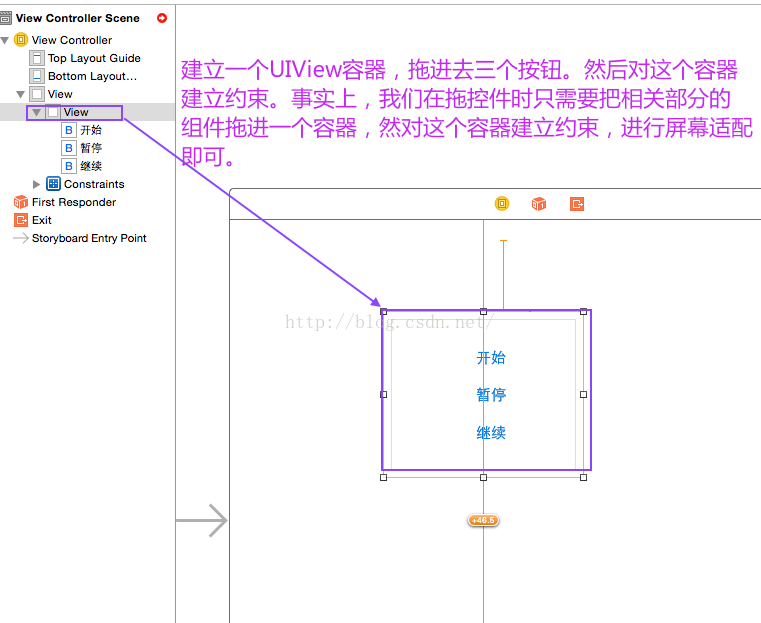Image resolution: width=761 pixels, height=623 pixels.
Task: Select Bottom Layout… row
Action: 92,76
